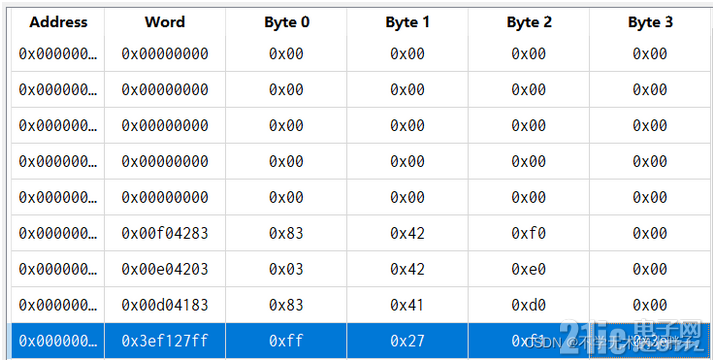Select the Byte 1 column header
Viewport: 713px width, 362px height.
407,22
